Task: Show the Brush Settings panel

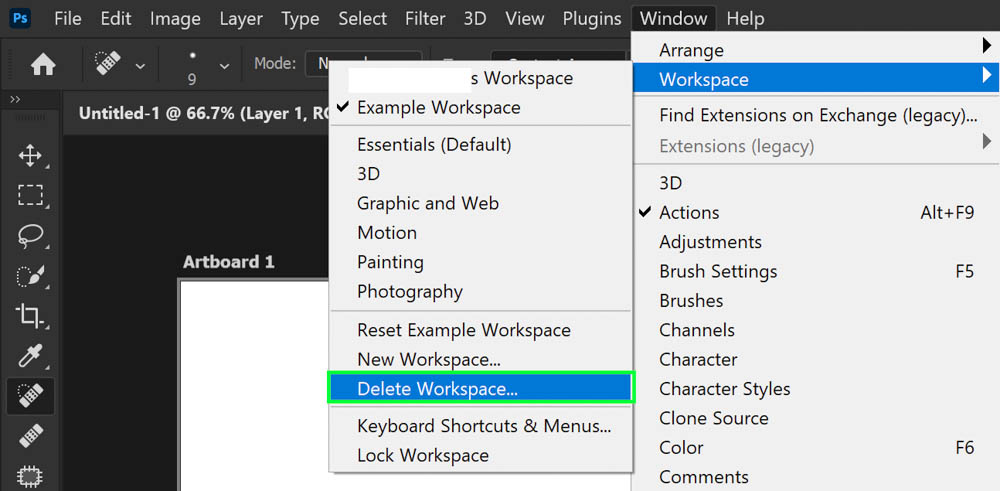Action: [x=816, y=272]
